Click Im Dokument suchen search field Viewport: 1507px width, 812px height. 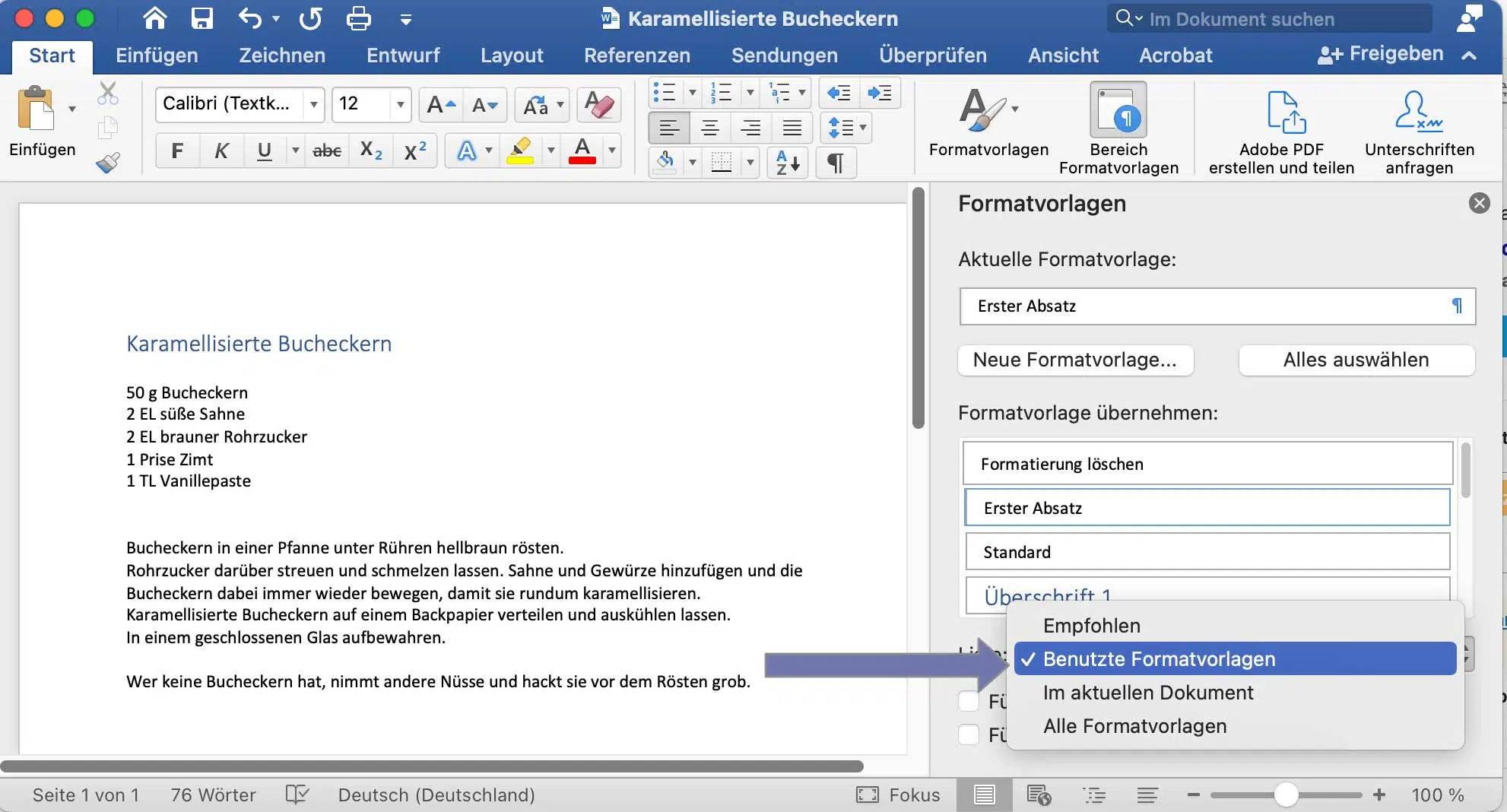point(1269,18)
